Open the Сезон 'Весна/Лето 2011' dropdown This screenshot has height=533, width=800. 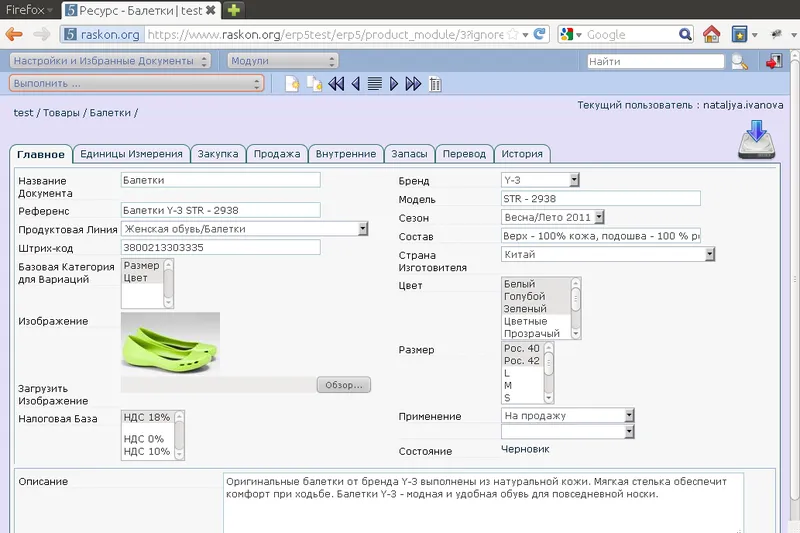coord(552,217)
